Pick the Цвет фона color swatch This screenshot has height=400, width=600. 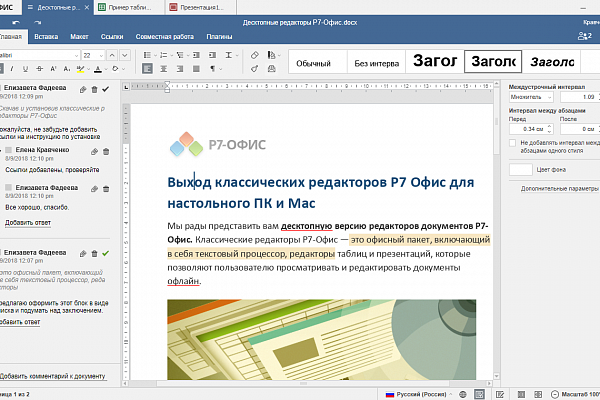click(x=521, y=170)
